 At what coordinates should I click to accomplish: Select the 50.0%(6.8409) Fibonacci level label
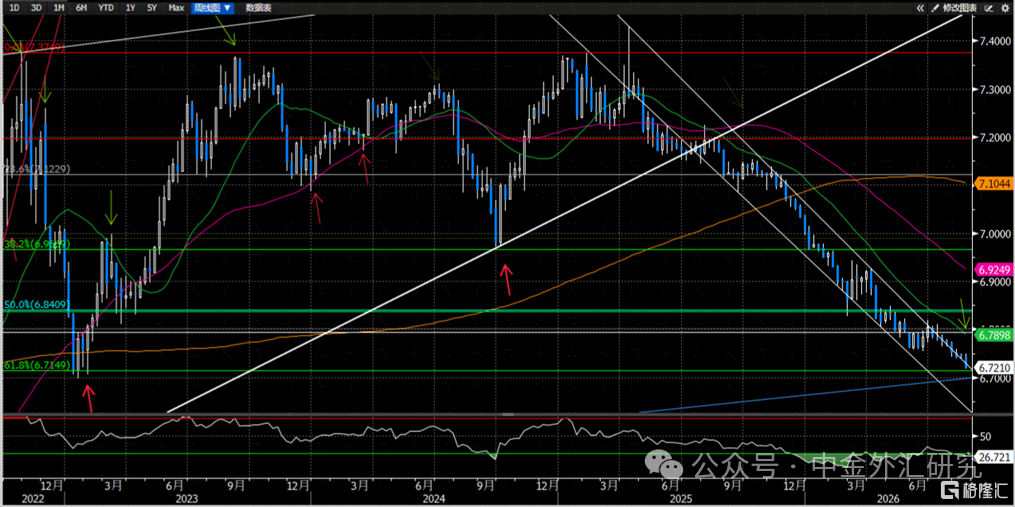(x=36, y=304)
